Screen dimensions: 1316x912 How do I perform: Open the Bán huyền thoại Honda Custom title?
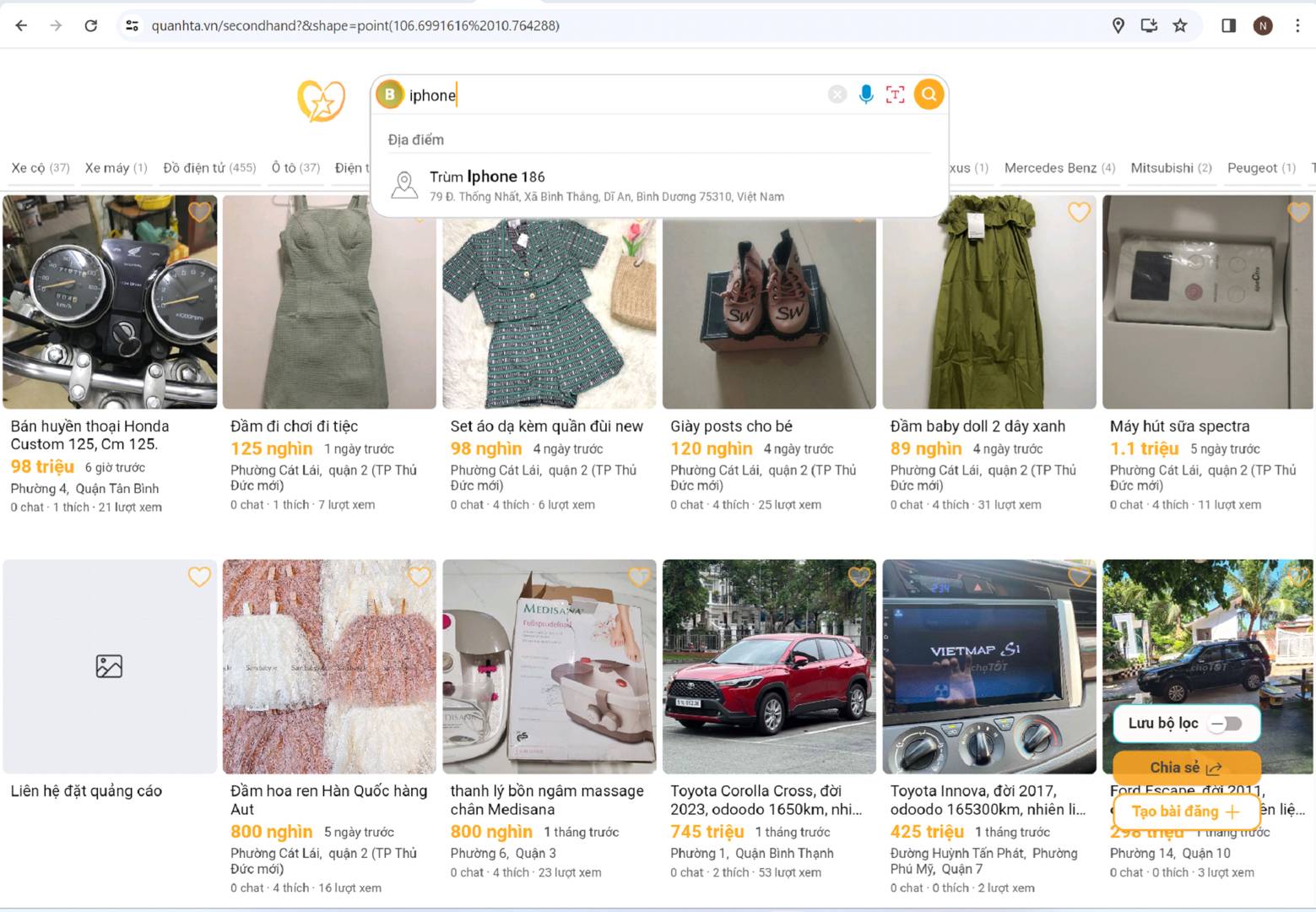89,435
